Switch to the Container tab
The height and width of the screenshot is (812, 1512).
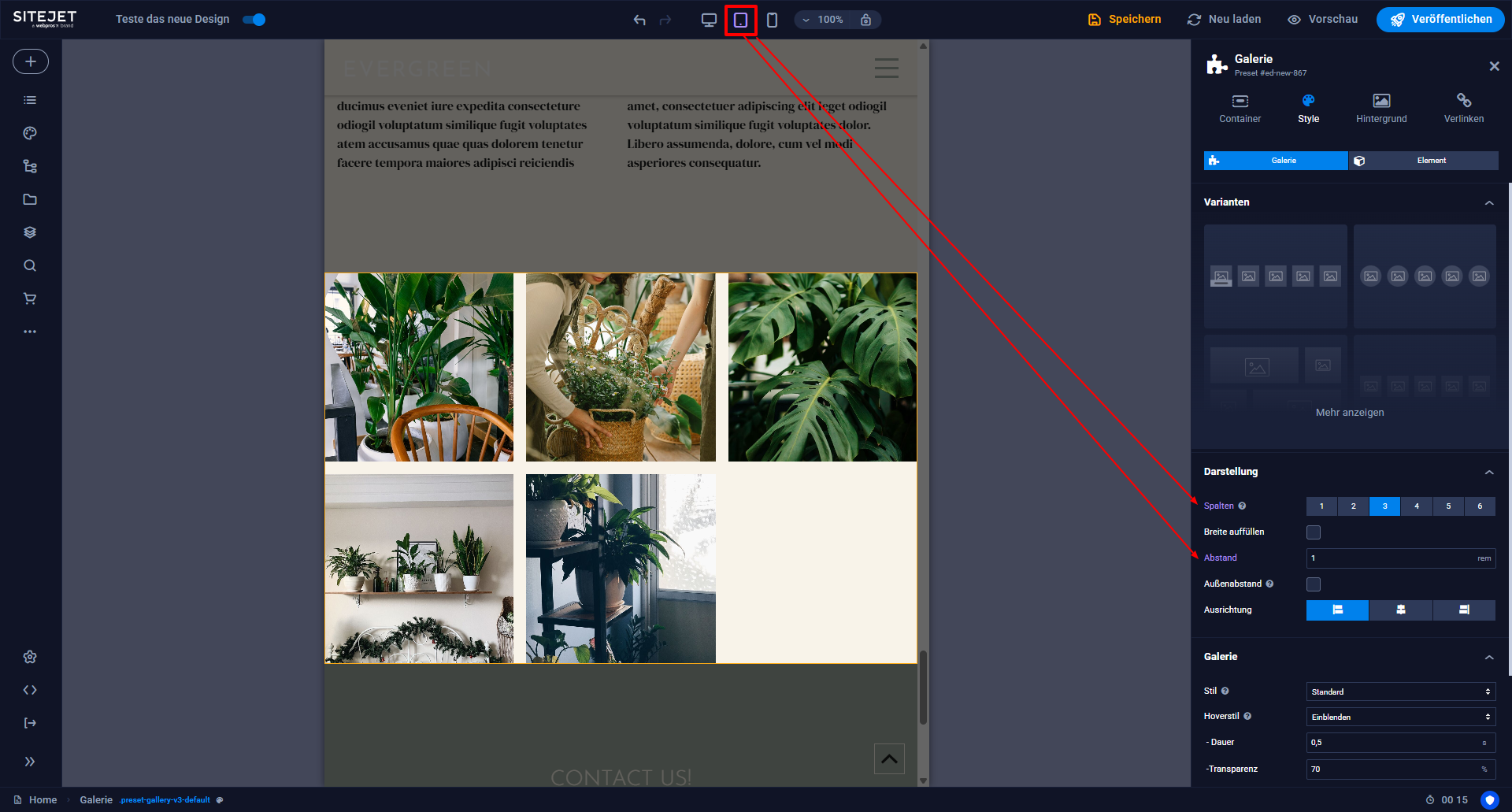tap(1240, 109)
